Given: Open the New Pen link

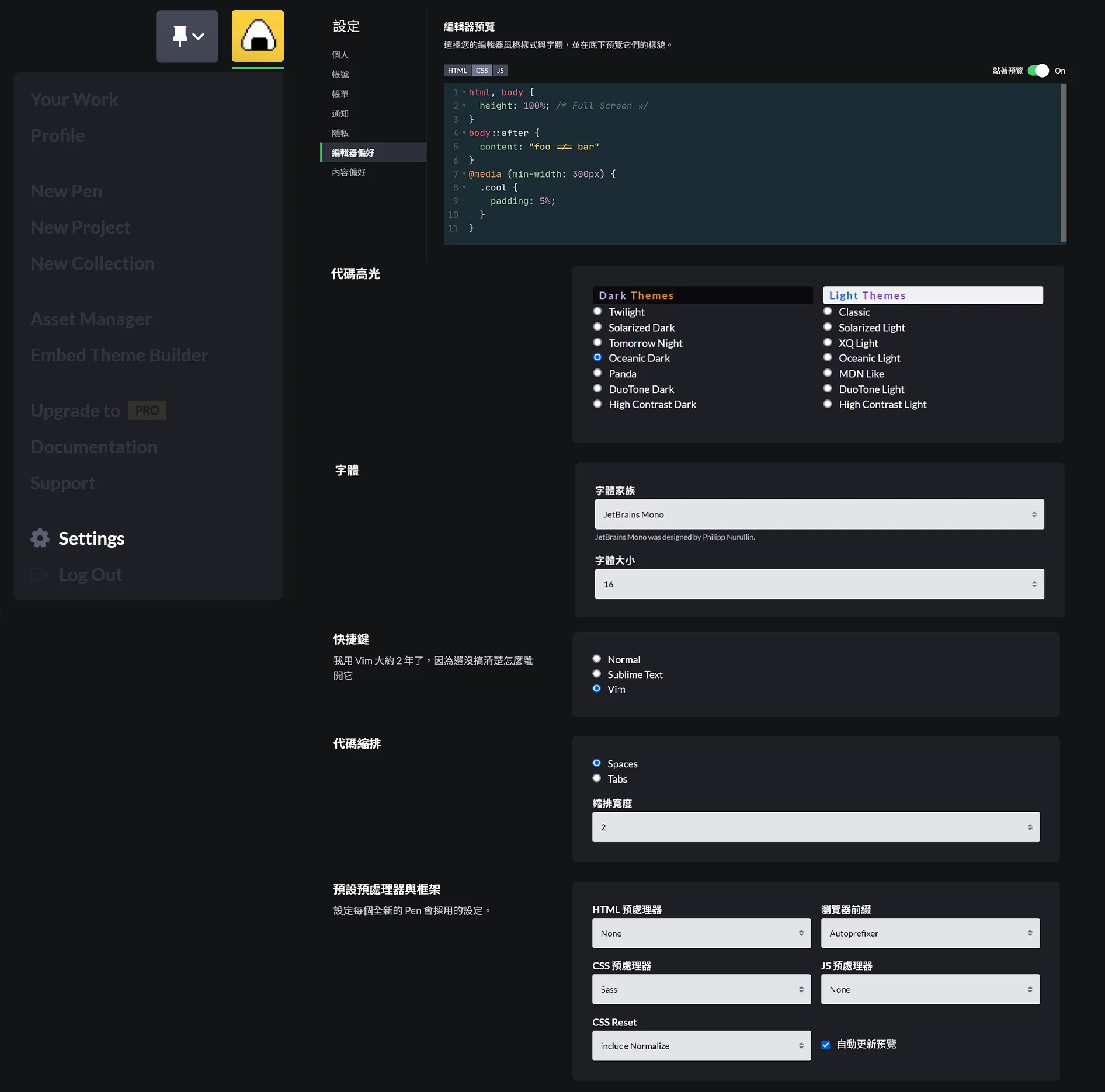Looking at the screenshot, I should click(67, 191).
